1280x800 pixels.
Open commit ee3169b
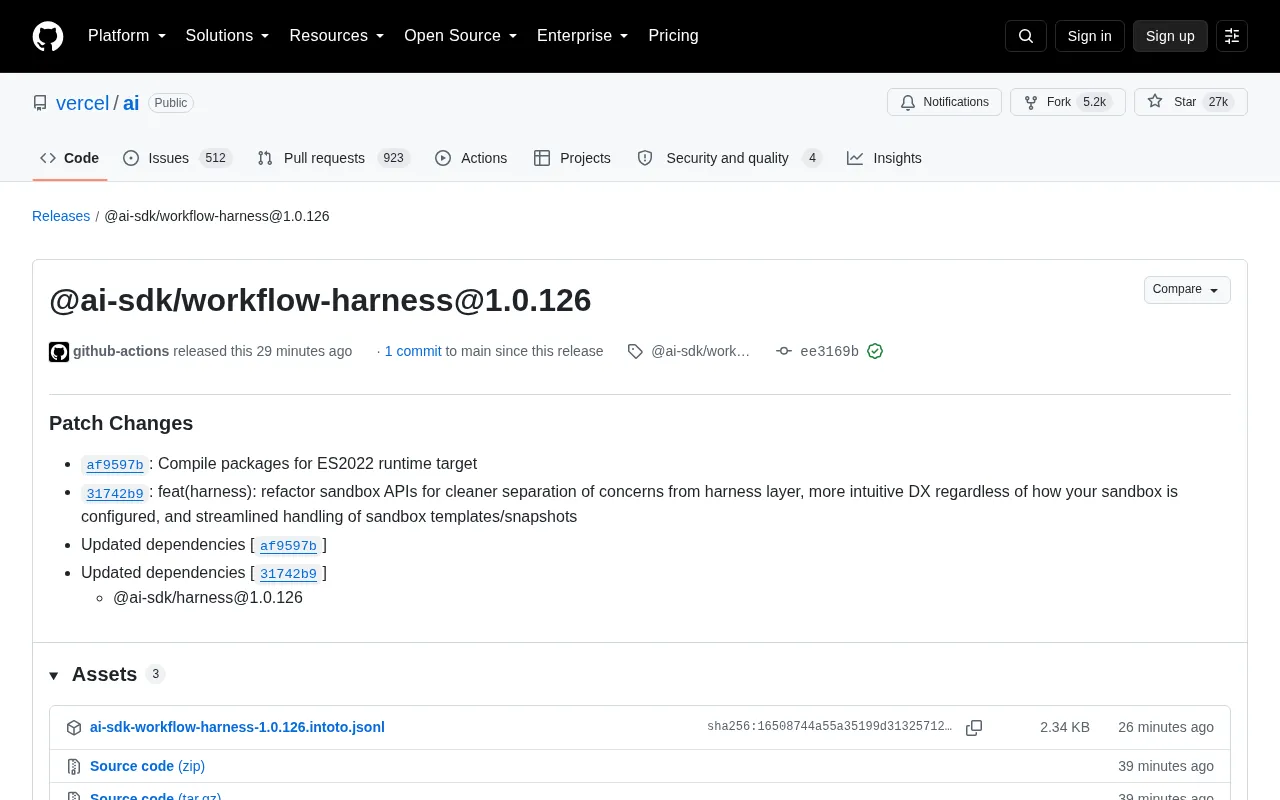[x=829, y=352]
